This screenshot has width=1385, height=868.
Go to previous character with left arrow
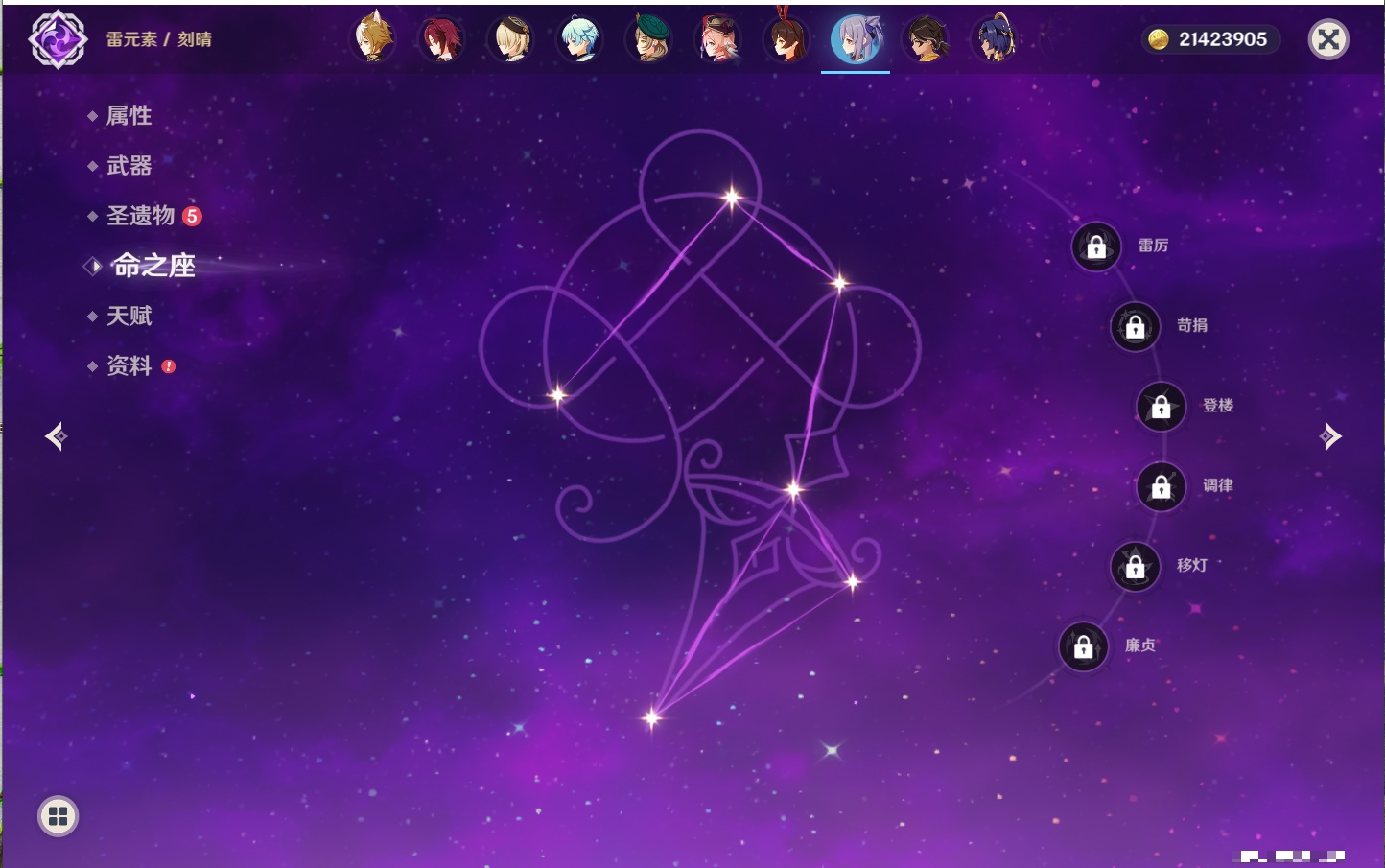57,436
